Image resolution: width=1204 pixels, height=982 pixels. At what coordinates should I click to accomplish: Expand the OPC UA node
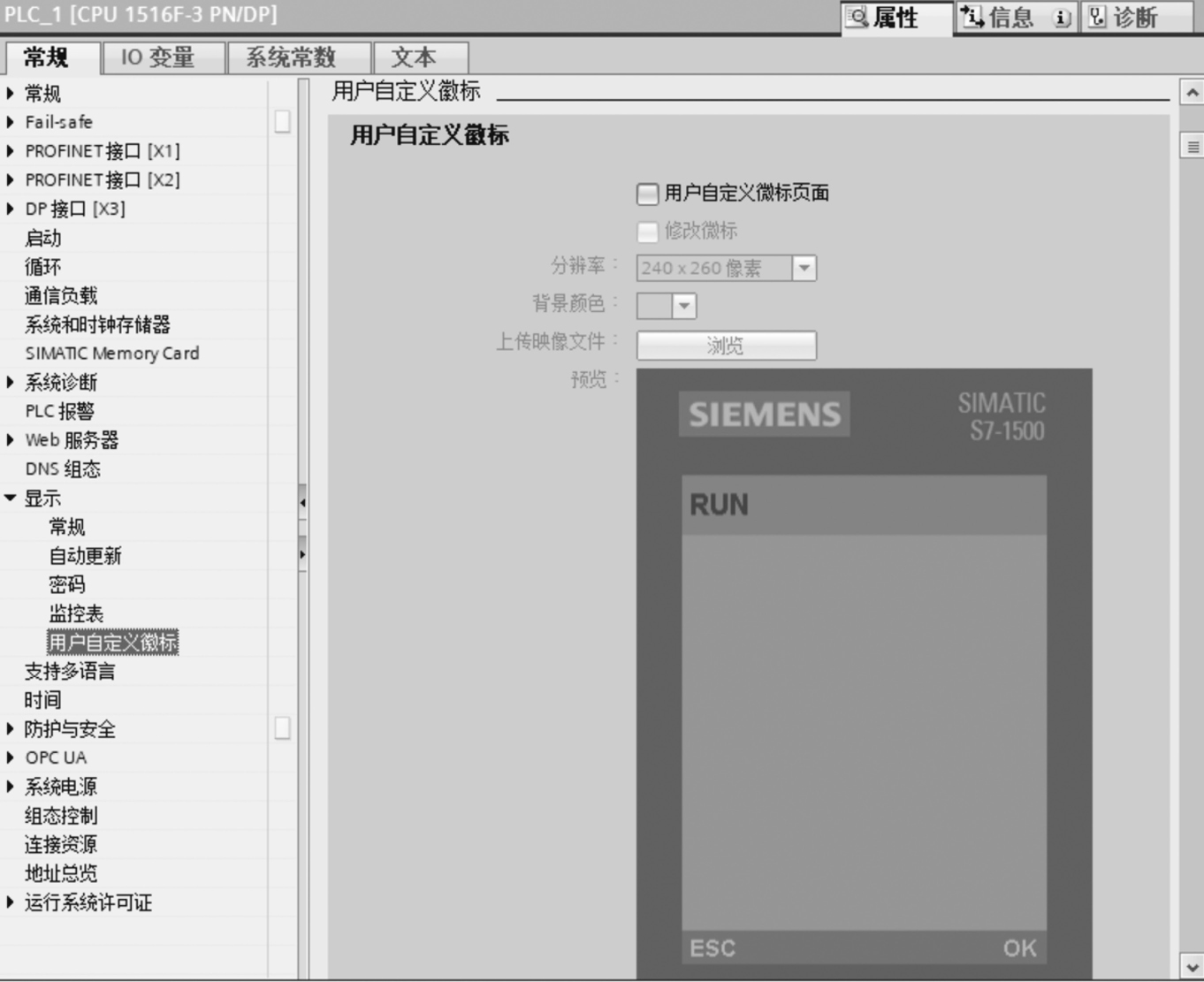[10, 757]
